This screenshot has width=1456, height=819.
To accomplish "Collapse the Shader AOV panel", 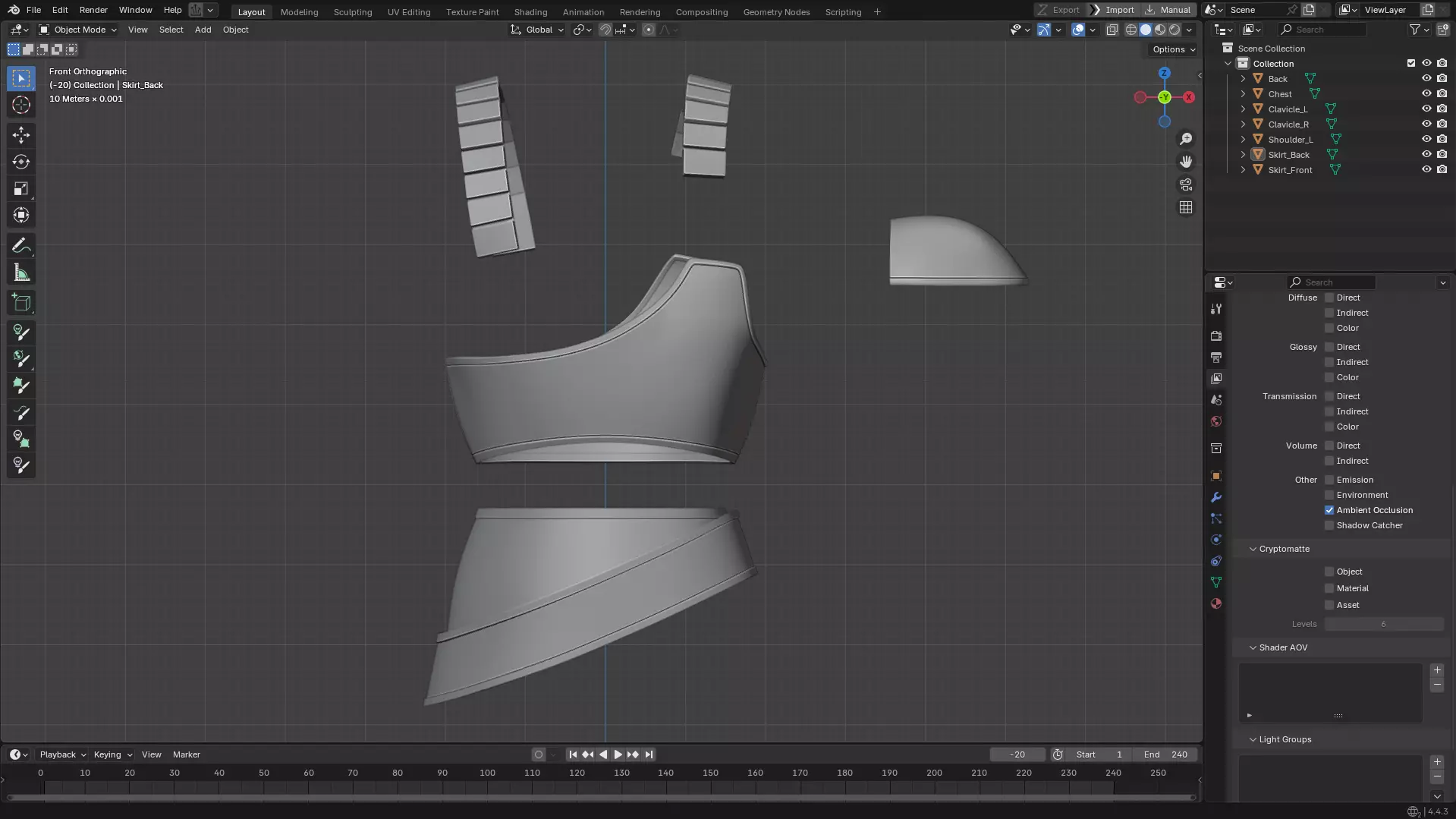I will click(1253, 647).
